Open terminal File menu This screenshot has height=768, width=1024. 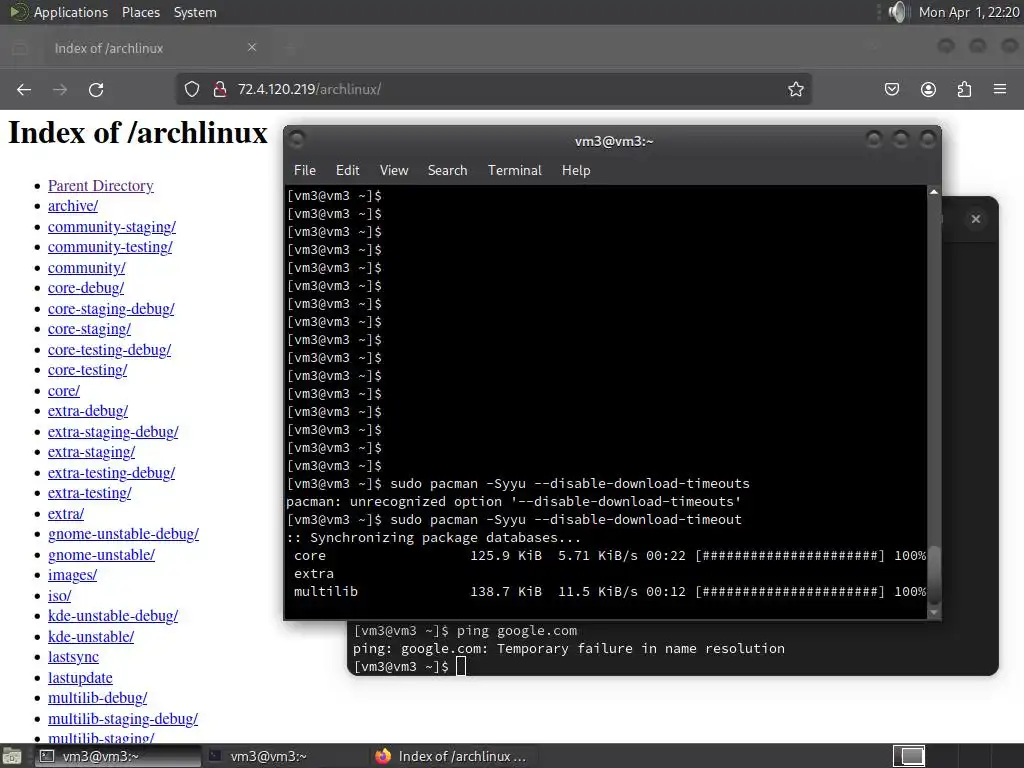click(x=305, y=170)
